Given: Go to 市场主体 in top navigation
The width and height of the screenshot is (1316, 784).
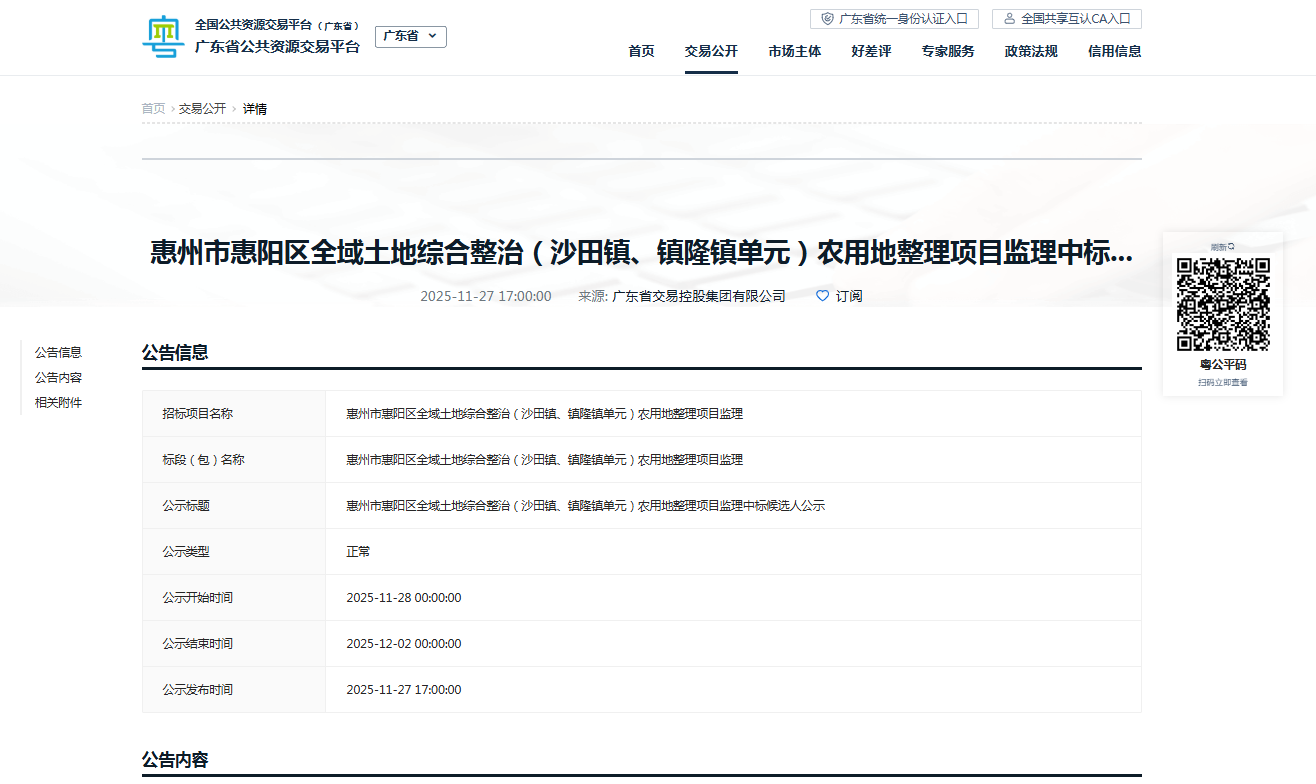Looking at the screenshot, I should pyautogui.click(x=795, y=52).
